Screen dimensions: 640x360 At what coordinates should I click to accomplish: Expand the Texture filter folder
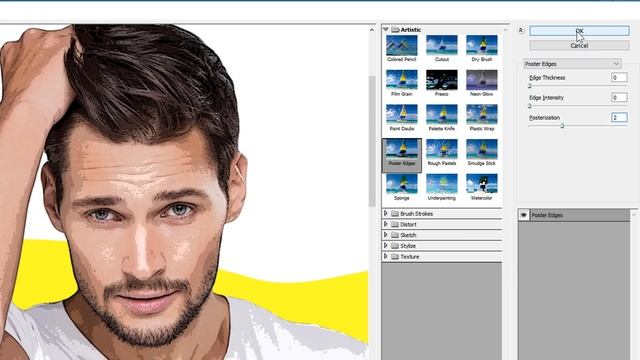(x=386, y=256)
